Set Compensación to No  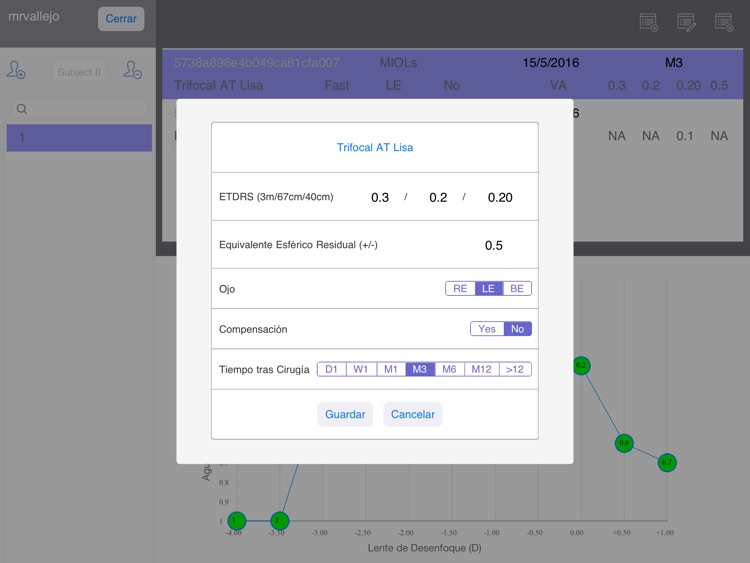point(518,329)
